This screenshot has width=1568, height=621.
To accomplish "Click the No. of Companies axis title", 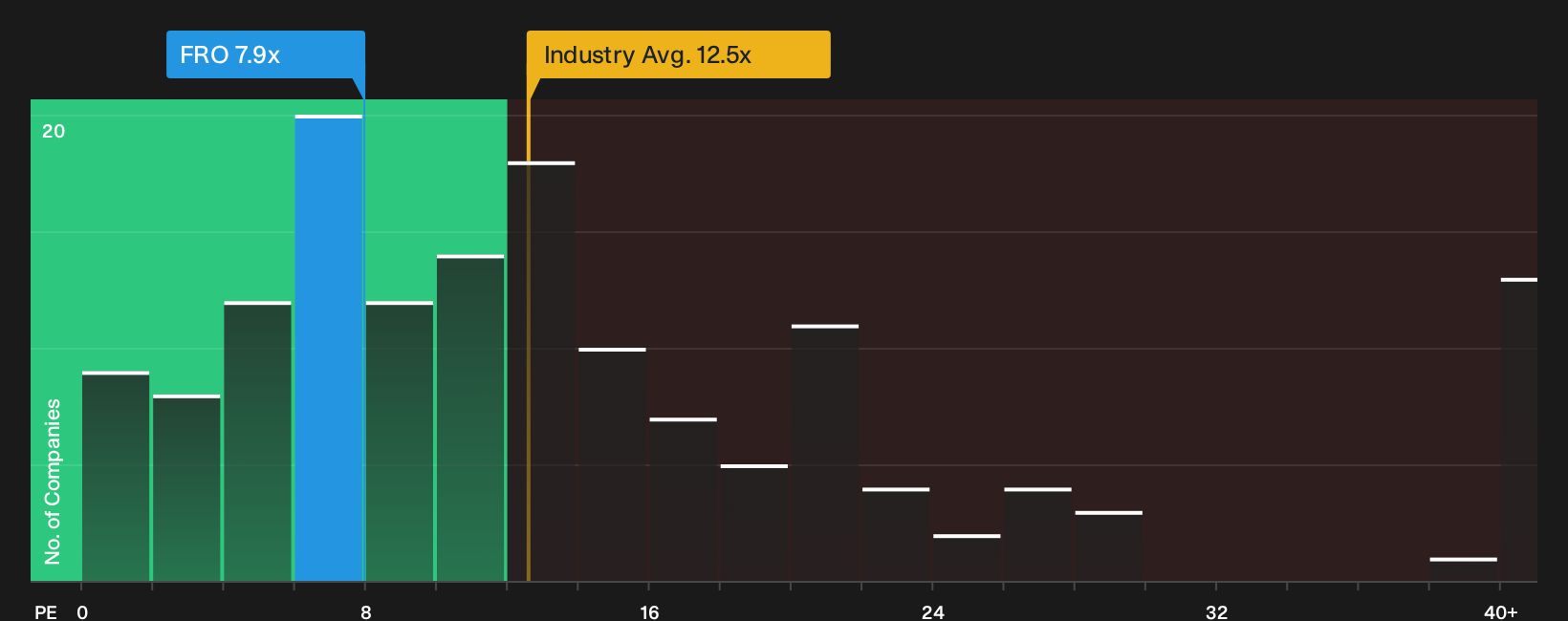I will tap(53, 481).
